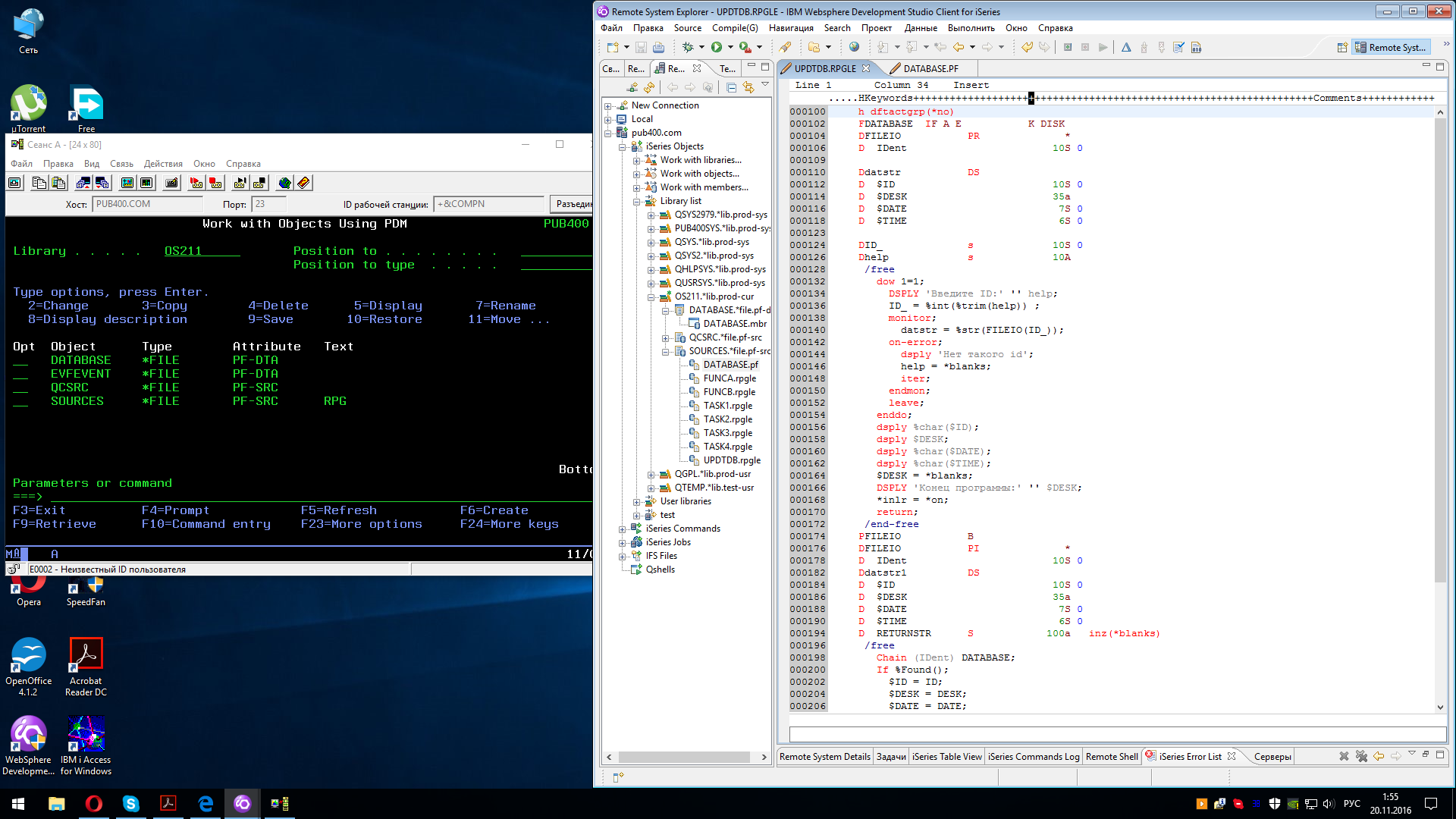The width and height of the screenshot is (1456, 819).
Task: Switch to iSeries Table View tab
Action: (x=946, y=756)
